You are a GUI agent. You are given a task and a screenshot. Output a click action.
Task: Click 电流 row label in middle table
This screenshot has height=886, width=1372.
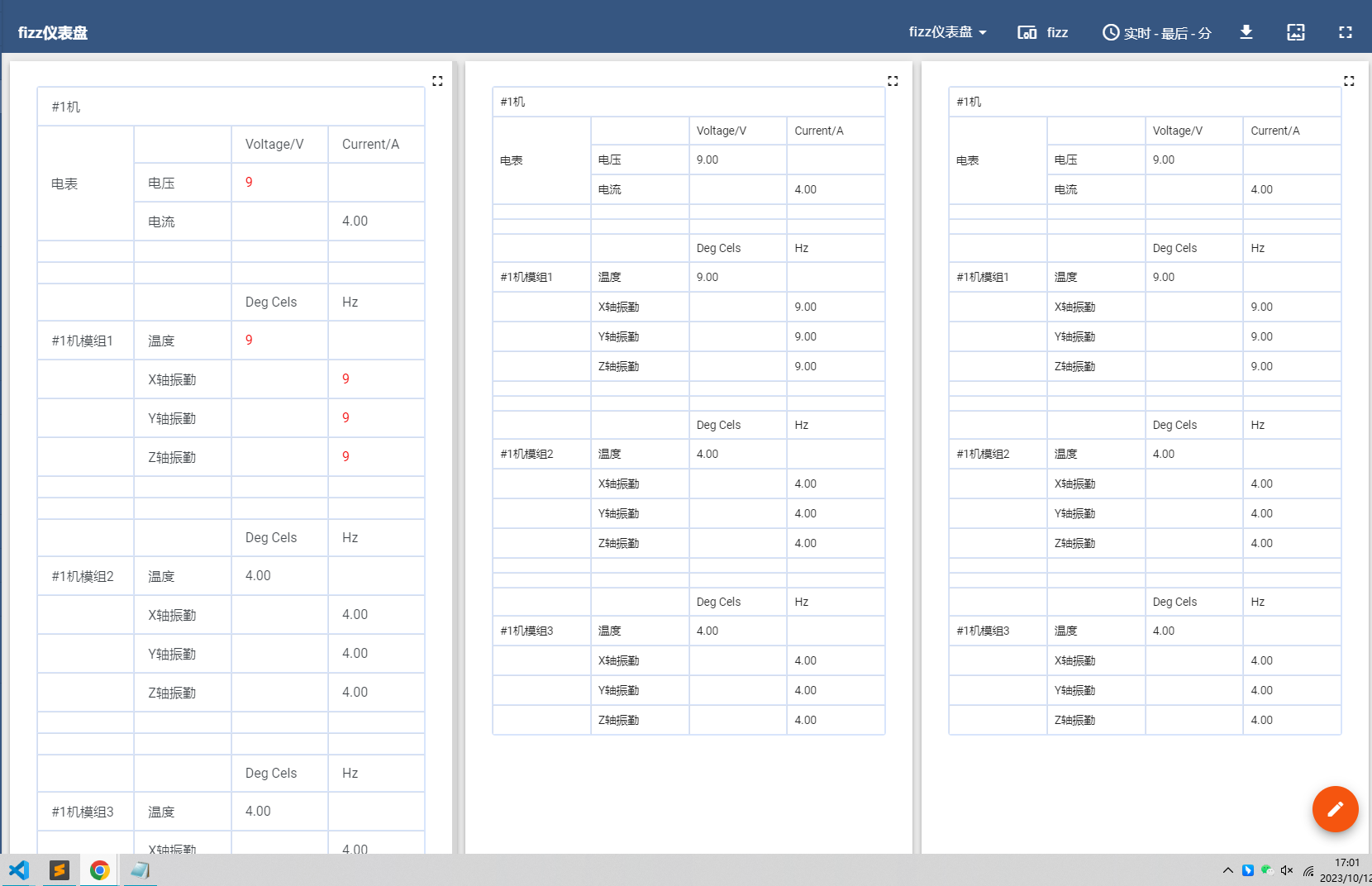coord(610,189)
